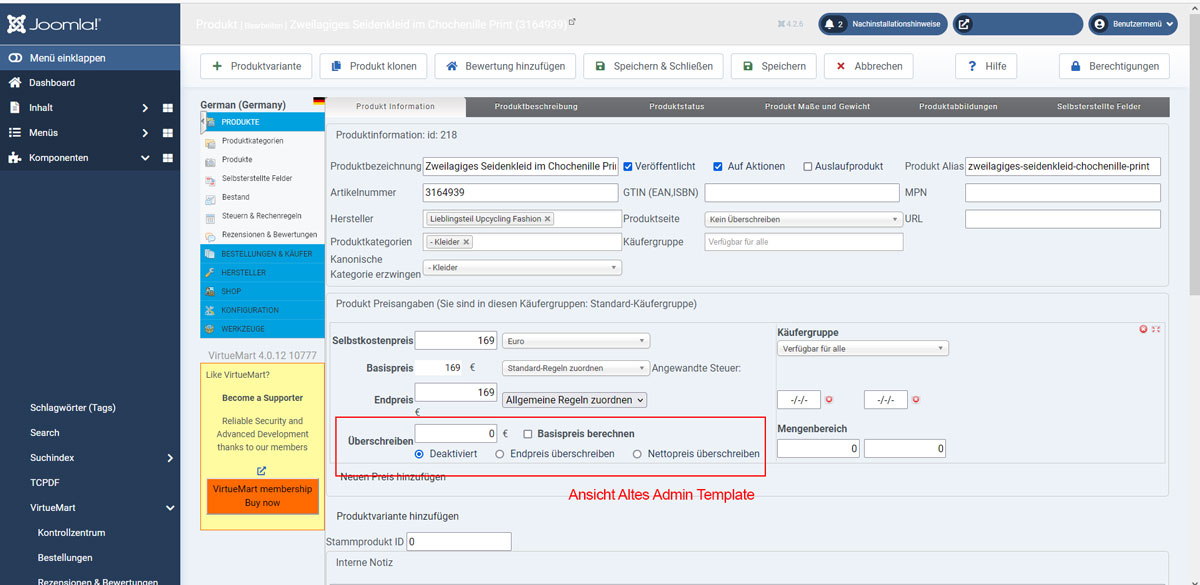Image resolution: width=1200 pixels, height=585 pixels.
Task: Click the Joomla logo icon
Action: (17, 24)
